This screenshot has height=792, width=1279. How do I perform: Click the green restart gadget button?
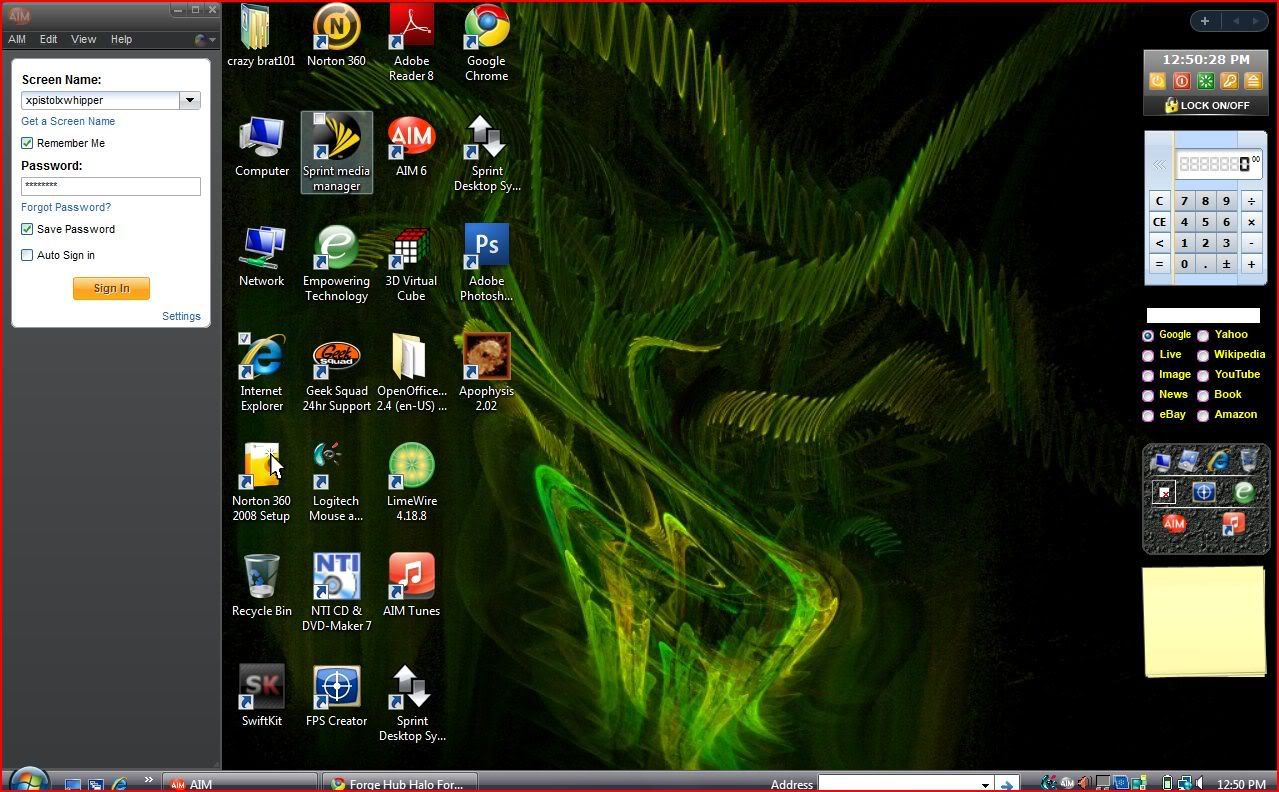pos(1206,81)
